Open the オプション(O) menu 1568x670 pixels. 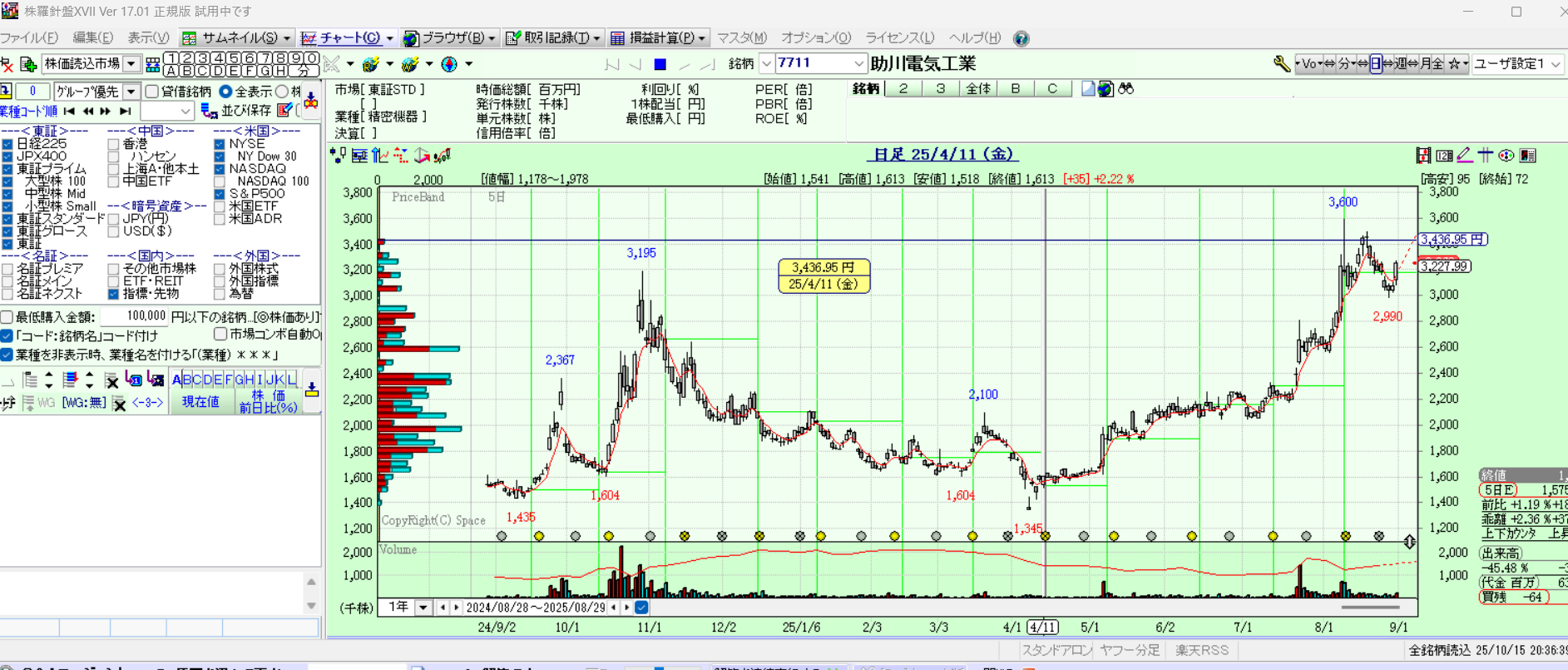815,38
